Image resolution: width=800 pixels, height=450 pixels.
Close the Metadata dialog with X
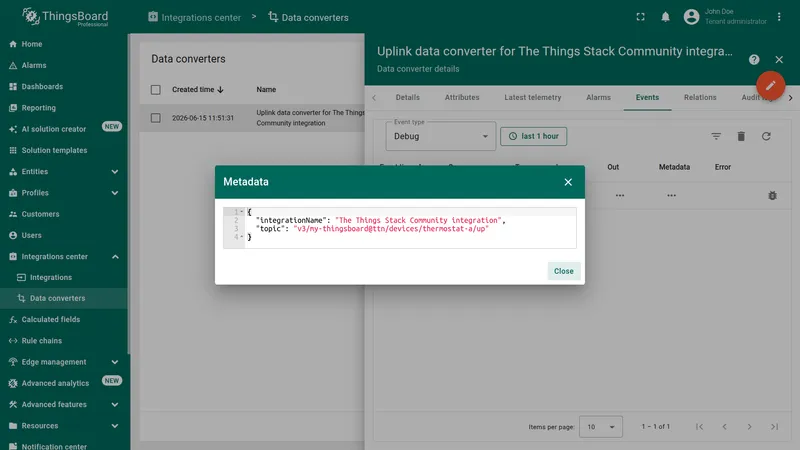568,182
